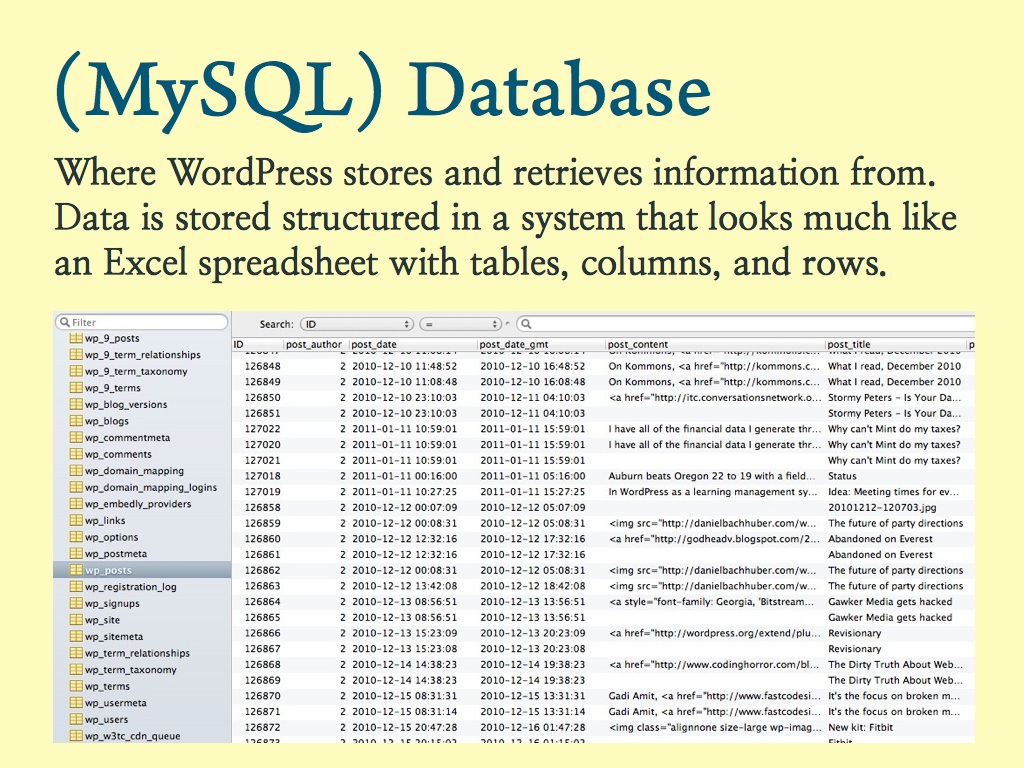Click the wp_comments table icon
Viewport: 1024px width, 768px height.
pyautogui.click(x=76, y=454)
